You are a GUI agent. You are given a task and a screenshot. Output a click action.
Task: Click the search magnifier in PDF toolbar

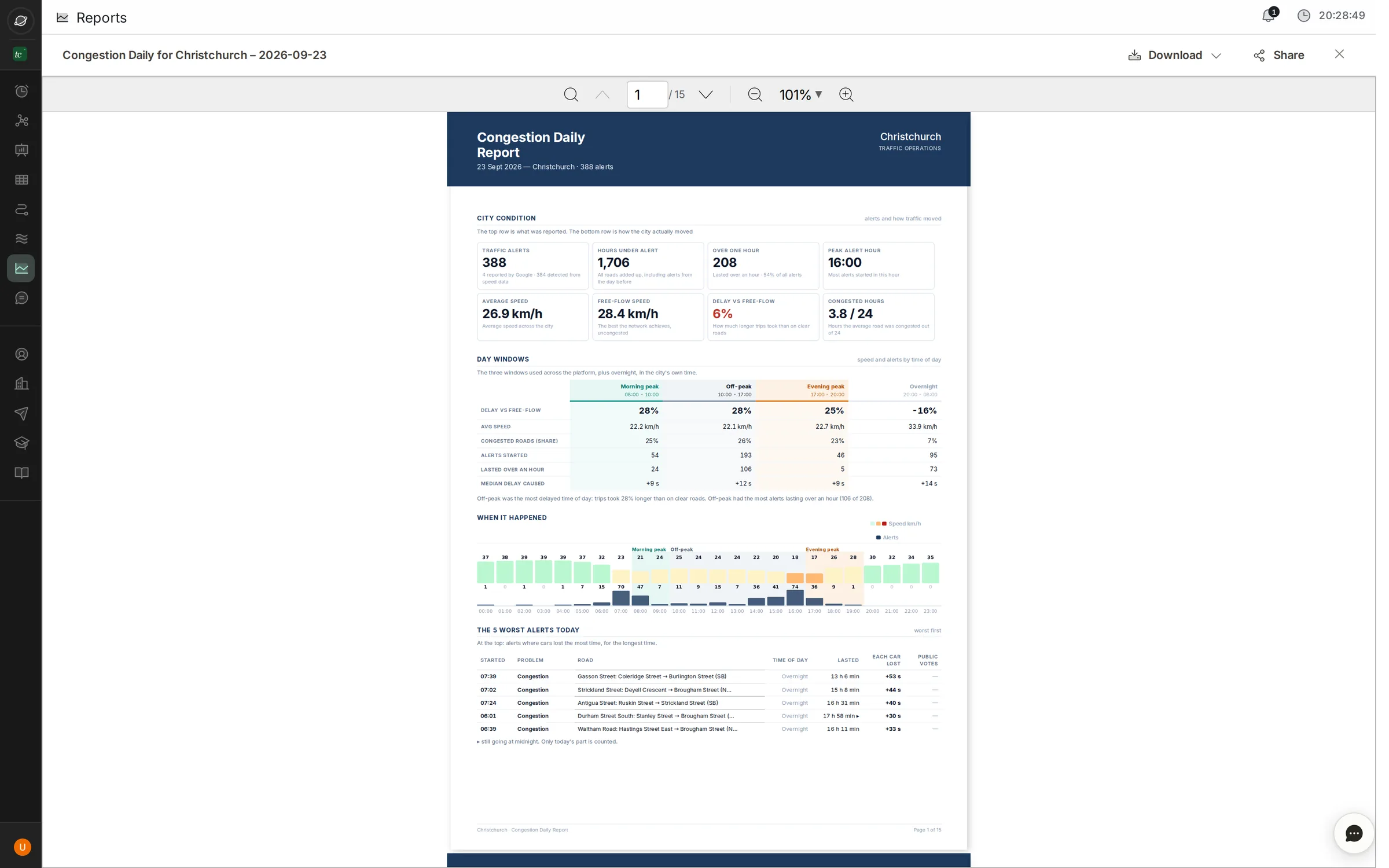571,94
